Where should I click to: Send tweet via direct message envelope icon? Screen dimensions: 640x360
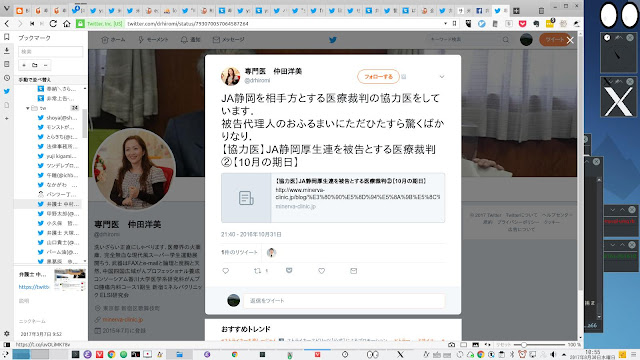pos(353,271)
